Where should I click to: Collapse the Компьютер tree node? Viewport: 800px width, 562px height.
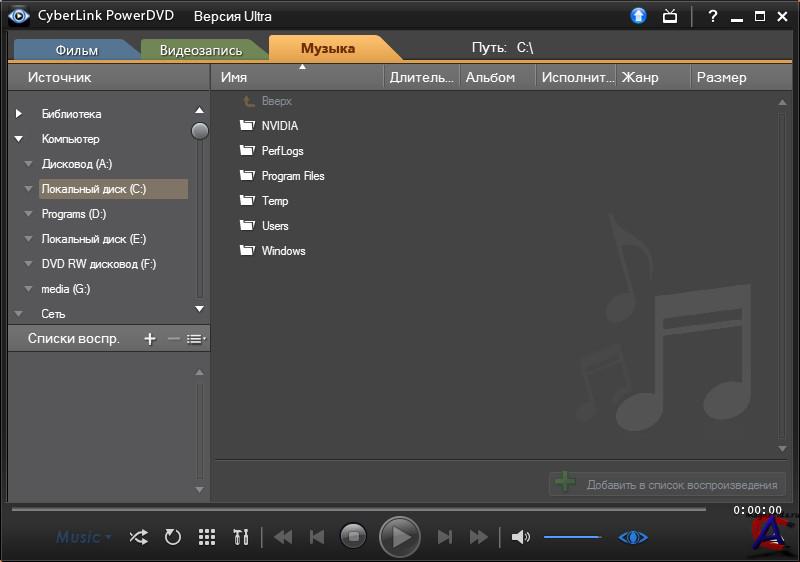(19, 139)
